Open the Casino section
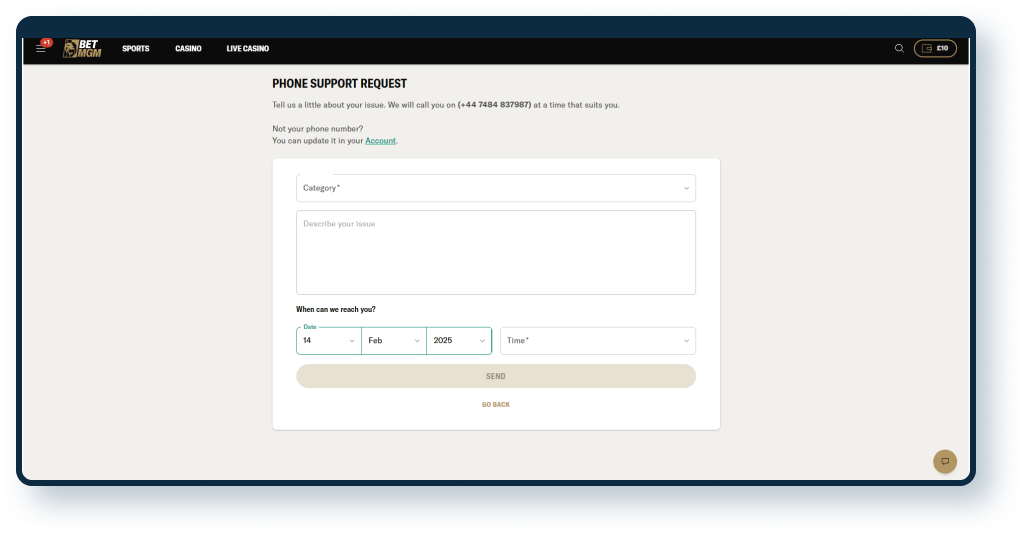The width and height of the screenshot is (1024, 534). pyautogui.click(x=188, y=49)
